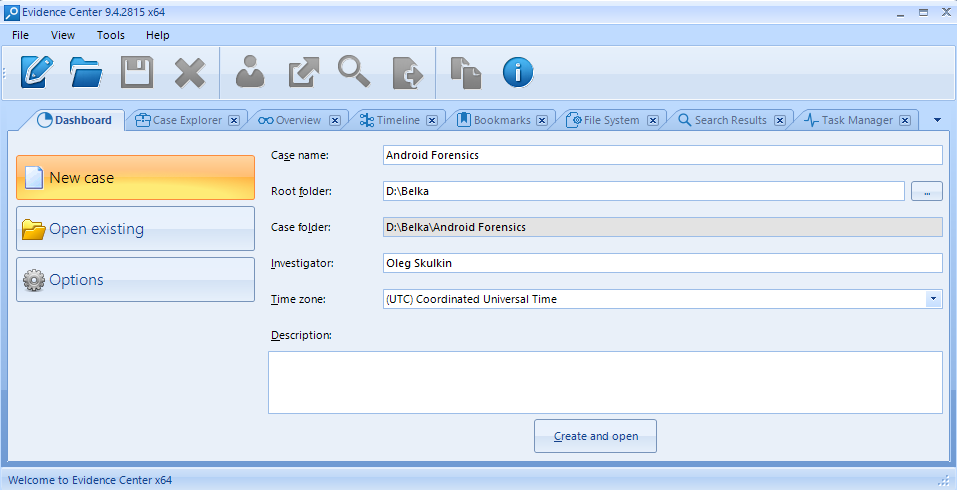Close the Overview tab
The image size is (957, 490).
(334, 120)
